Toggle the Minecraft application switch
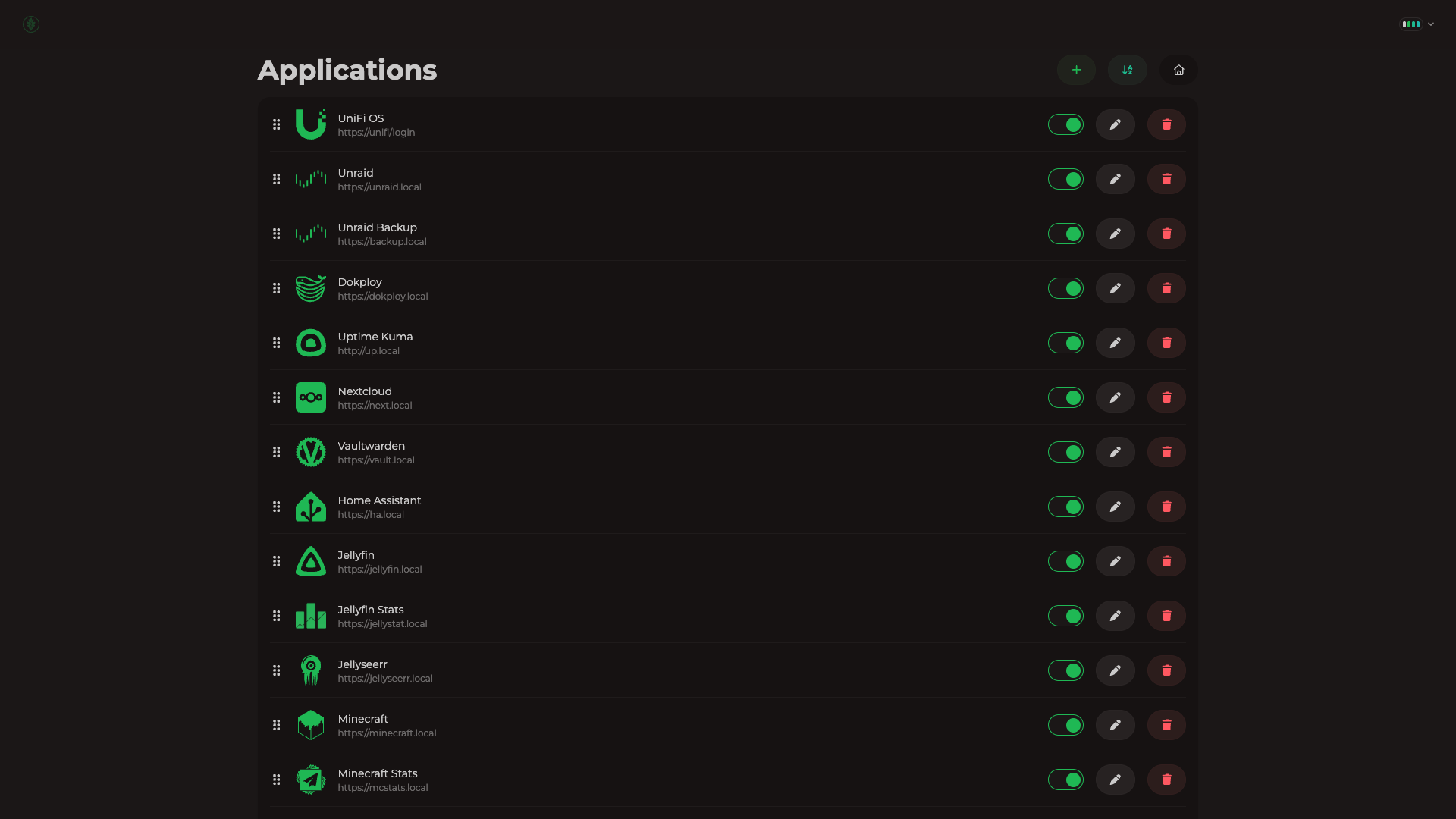This screenshot has width=1456, height=819. (x=1065, y=725)
